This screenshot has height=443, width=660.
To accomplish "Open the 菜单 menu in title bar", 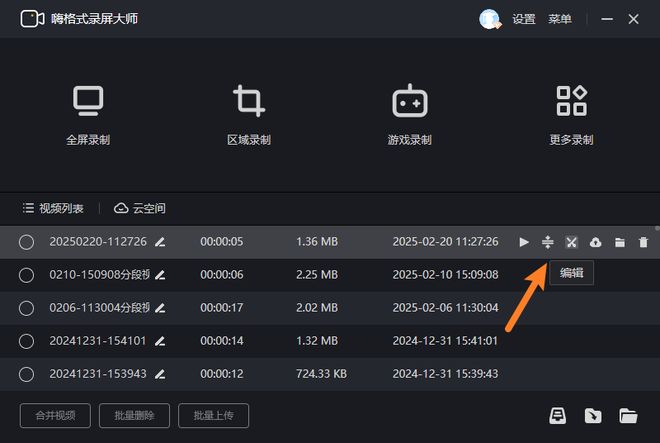I will pos(560,19).
